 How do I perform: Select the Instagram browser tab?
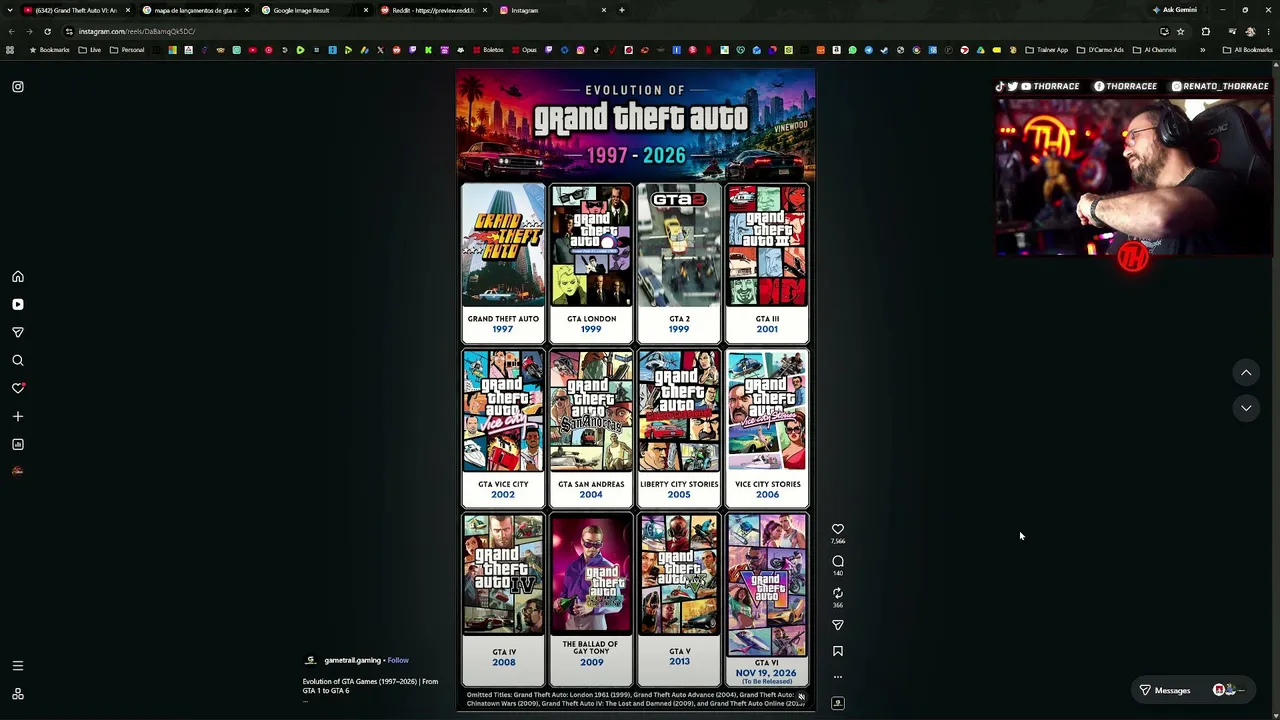[x=552, y=10]
